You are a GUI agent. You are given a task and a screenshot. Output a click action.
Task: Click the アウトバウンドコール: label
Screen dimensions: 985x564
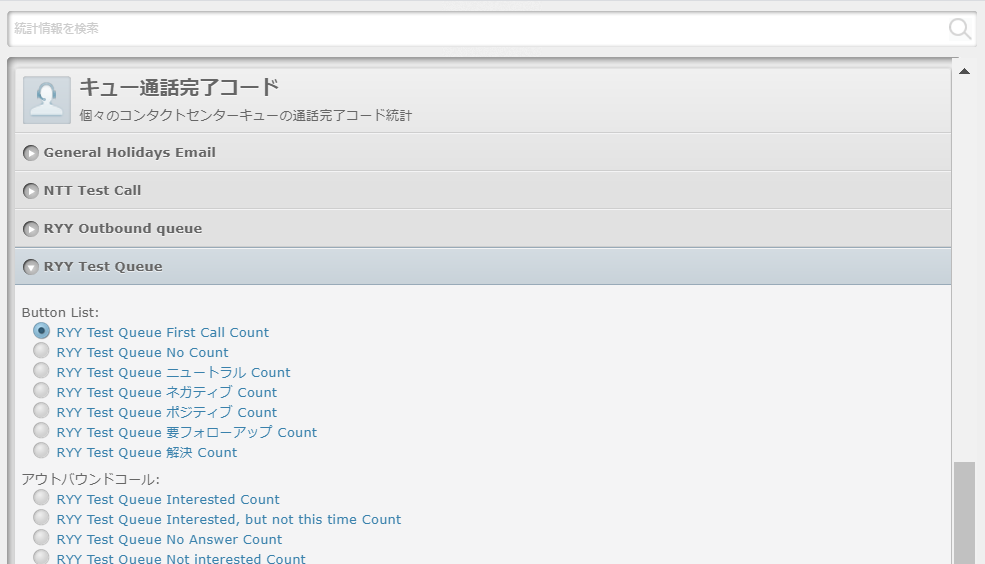(x=90, y=479)
